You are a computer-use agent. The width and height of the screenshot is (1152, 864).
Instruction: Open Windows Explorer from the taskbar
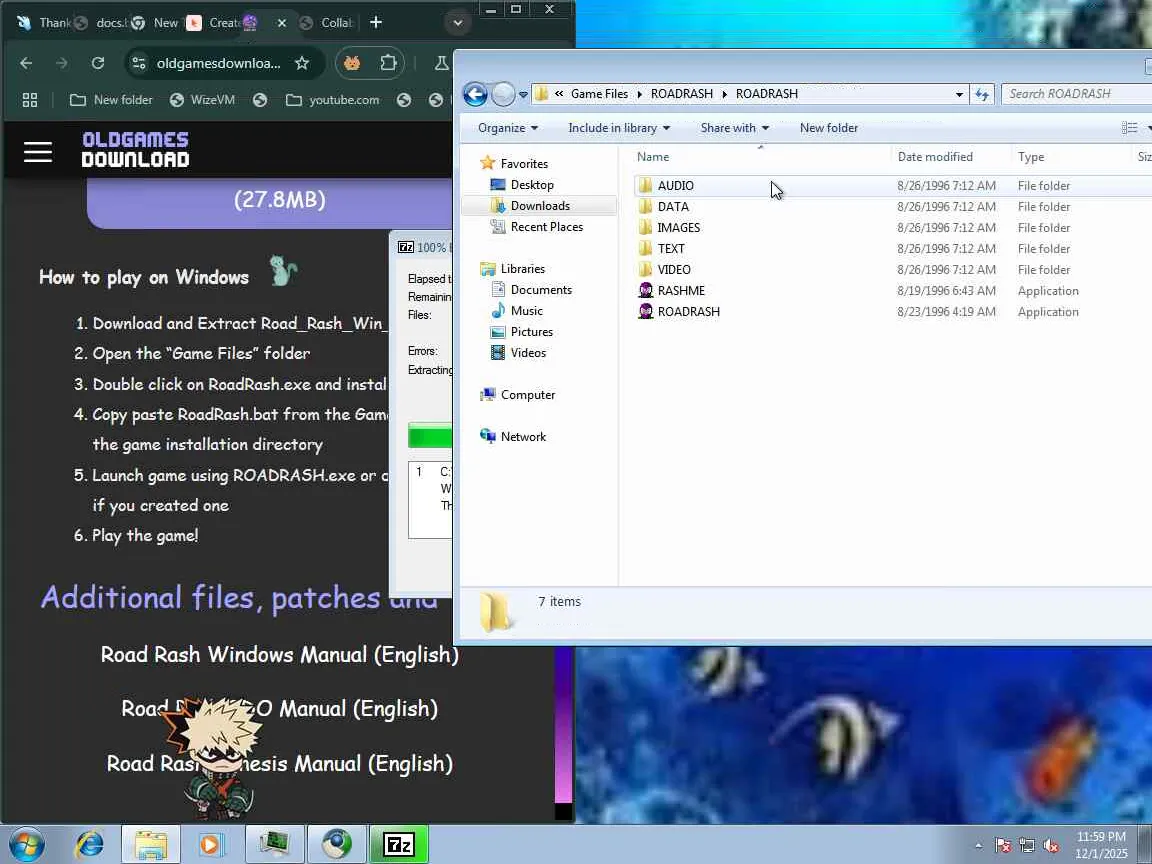151,845
